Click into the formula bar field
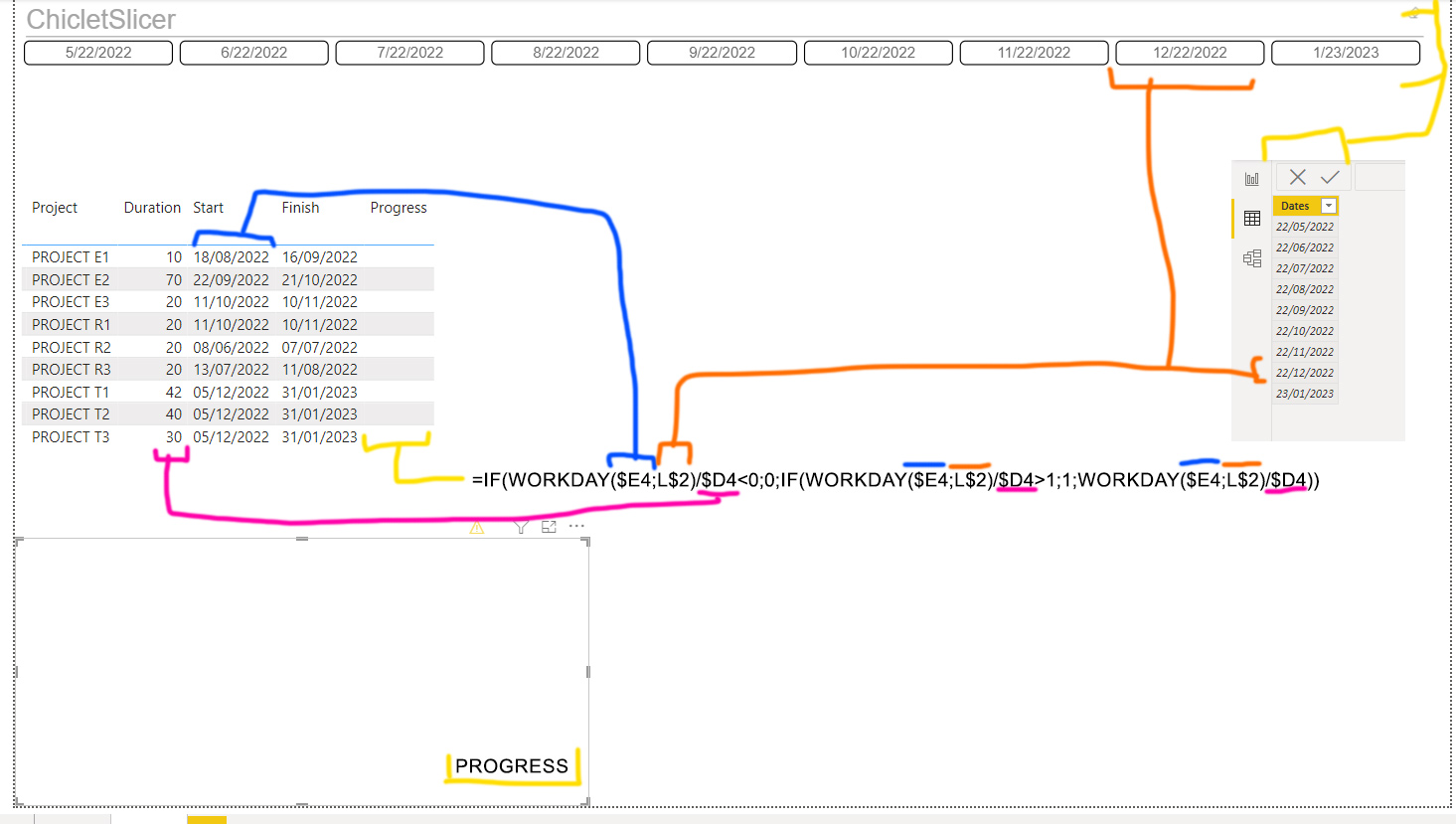Image resolution: width=1456 pixels, height=824 pixels. click(x=1379, y=177)
